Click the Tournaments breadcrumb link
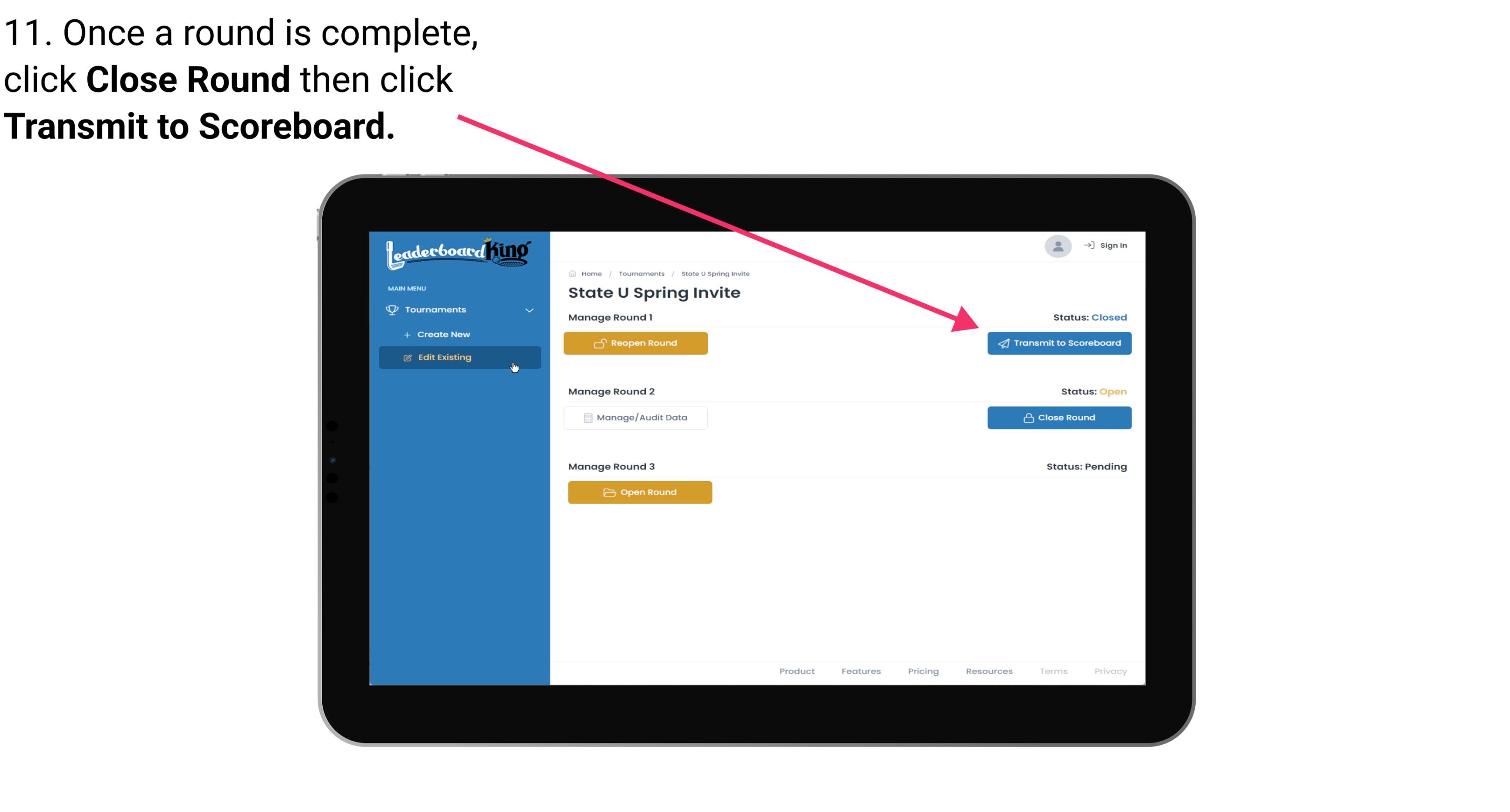 [641, 273]
